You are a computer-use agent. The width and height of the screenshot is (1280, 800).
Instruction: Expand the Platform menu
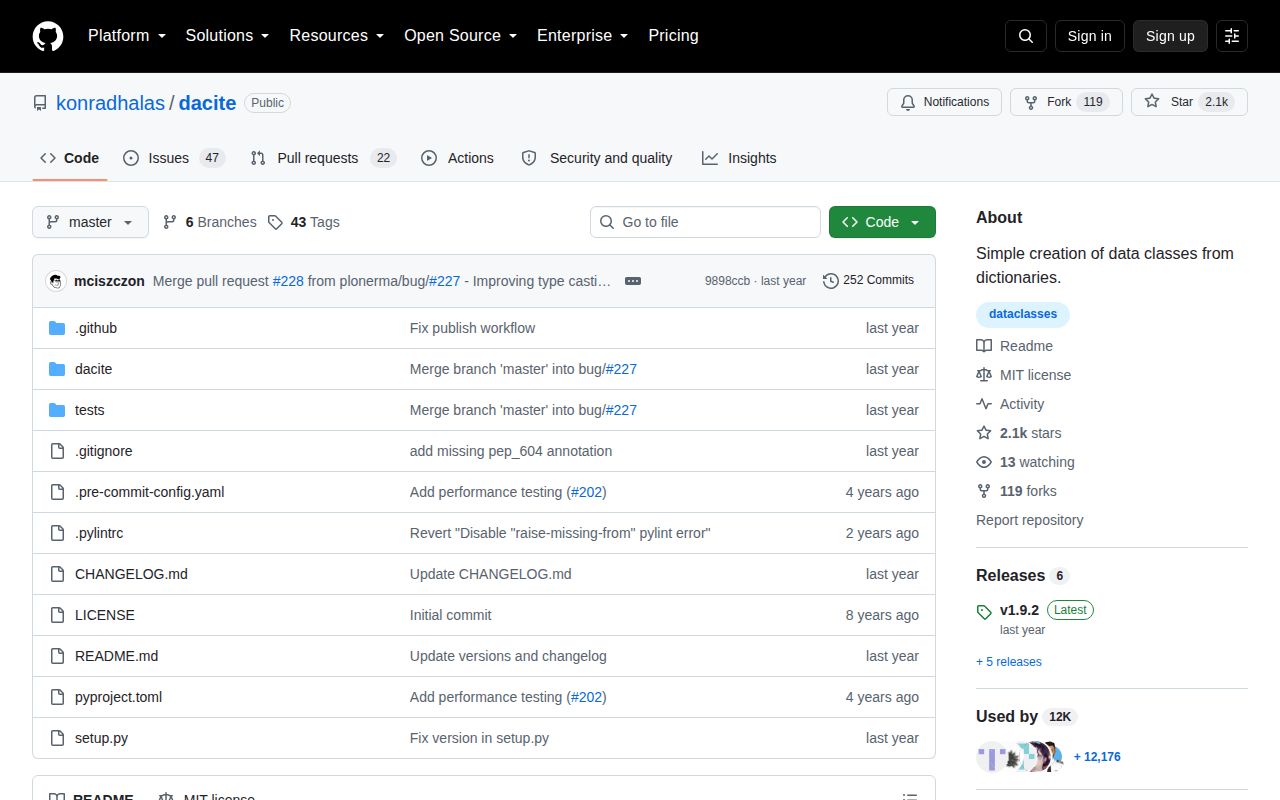[127, 36]
